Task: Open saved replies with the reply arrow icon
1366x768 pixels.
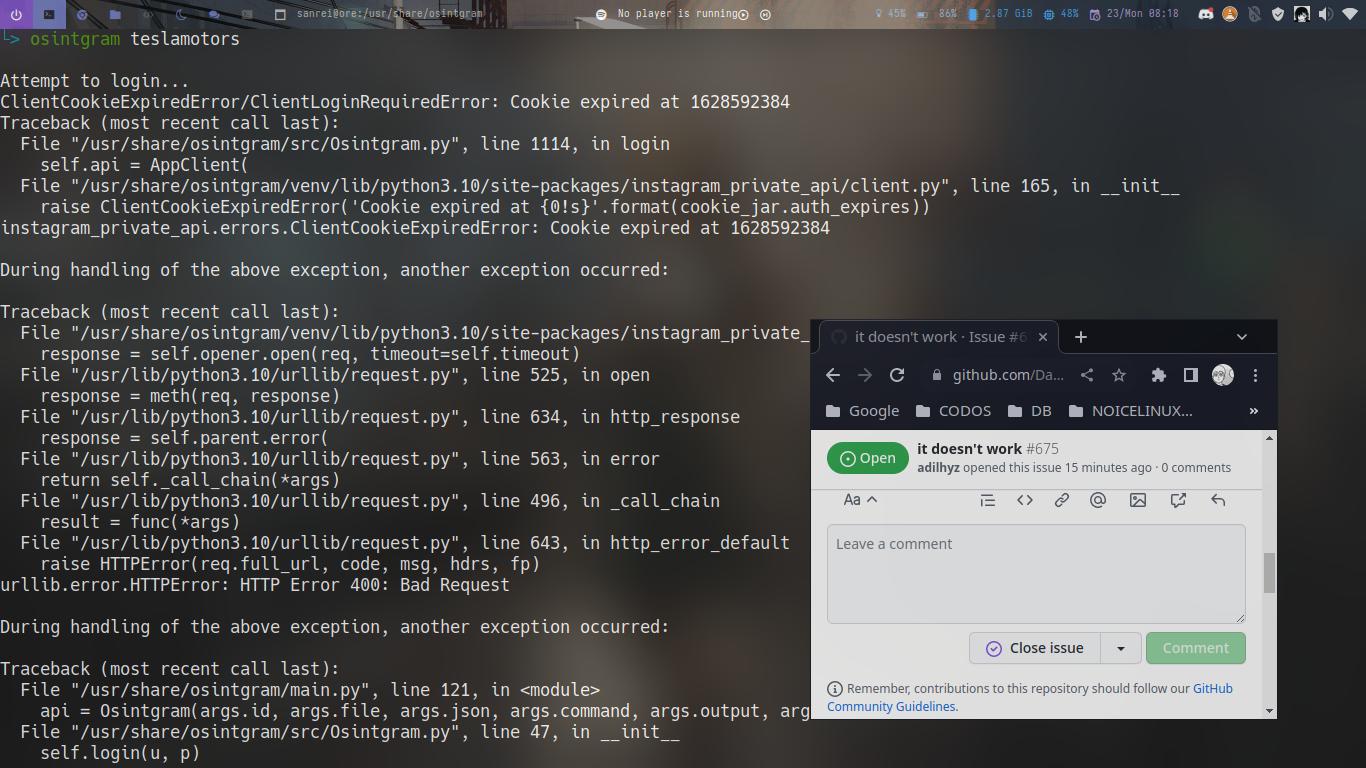Action: tap(1217, 500)
